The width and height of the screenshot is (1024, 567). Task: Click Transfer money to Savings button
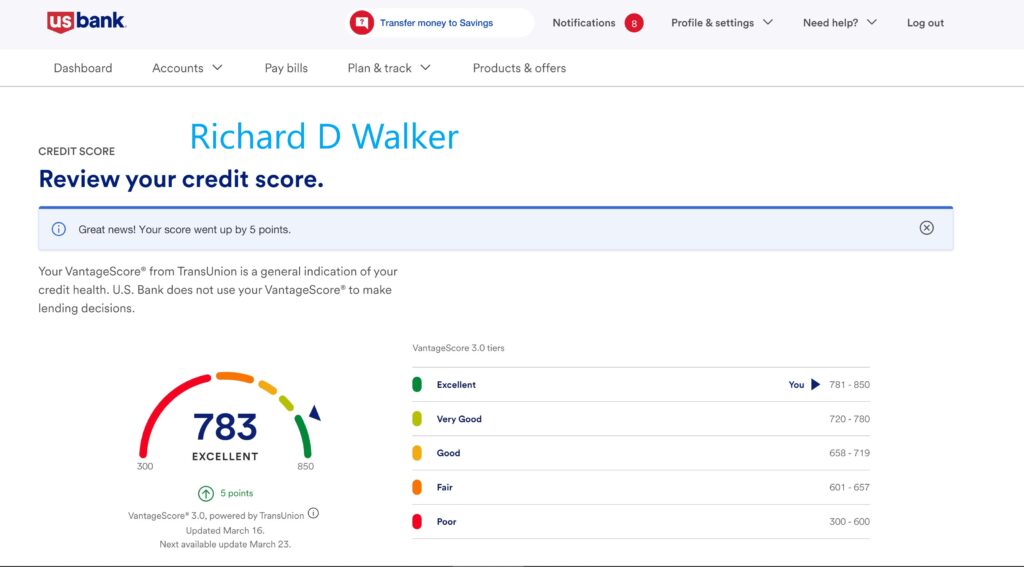click(x=436, y=23)
